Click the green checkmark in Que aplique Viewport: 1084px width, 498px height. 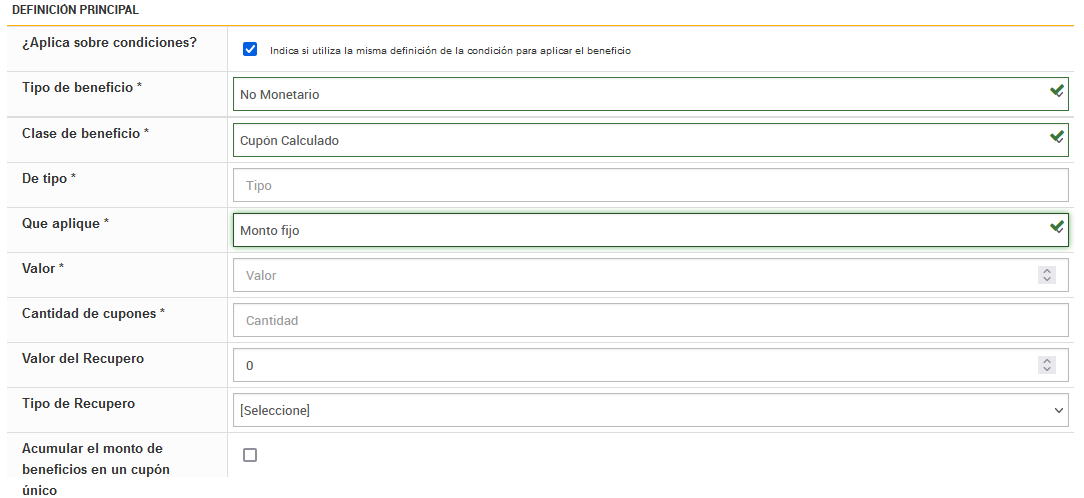click(x=1056, y=227)
